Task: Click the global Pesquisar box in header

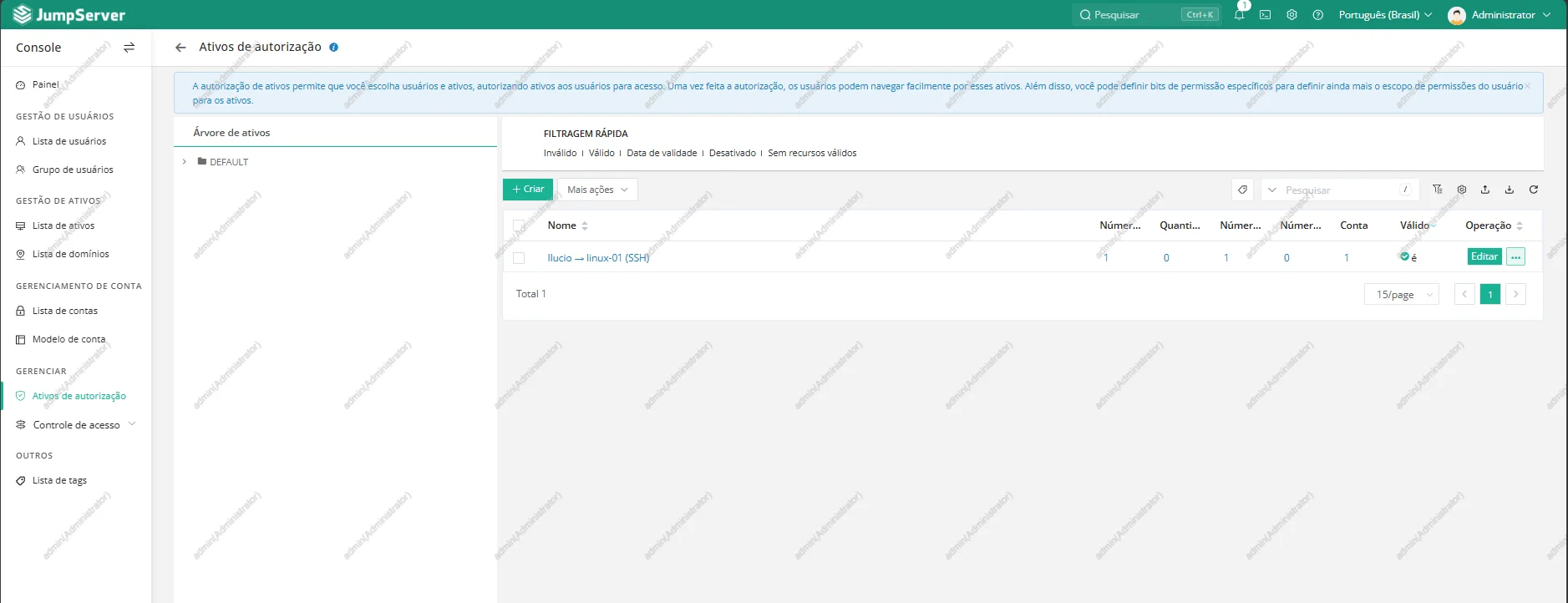Action: click(x=1147, y=15)
